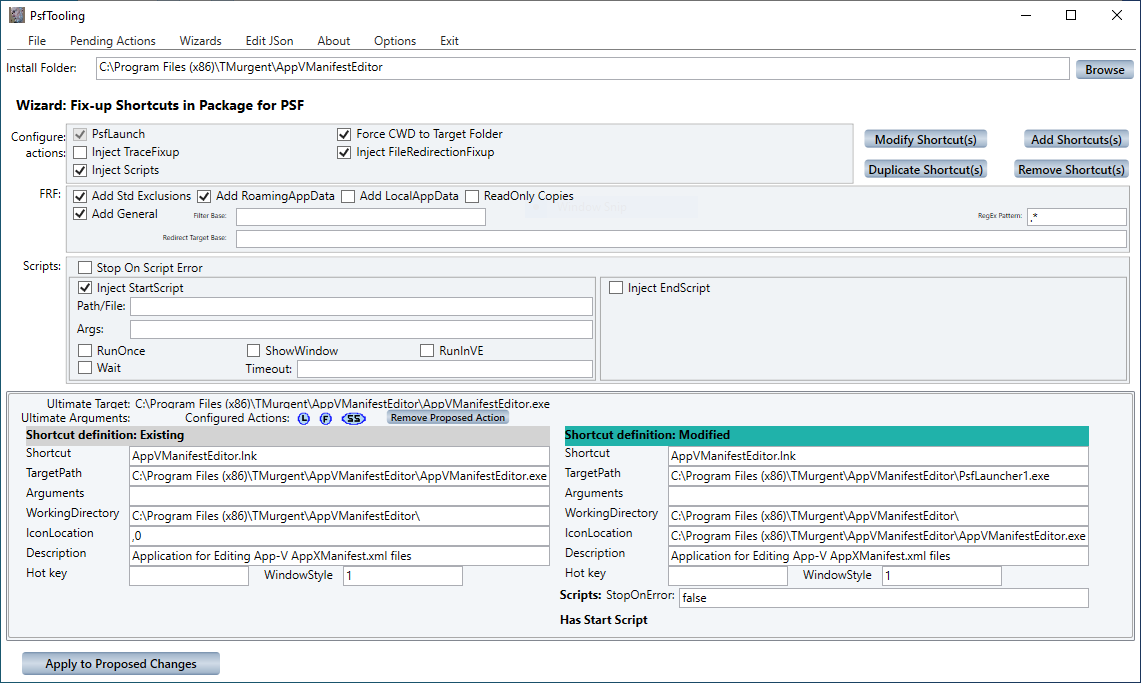Click Modify Shortcut(s) button
The height and width of the screenshot is (683, 1141).
tap(926, 140)
